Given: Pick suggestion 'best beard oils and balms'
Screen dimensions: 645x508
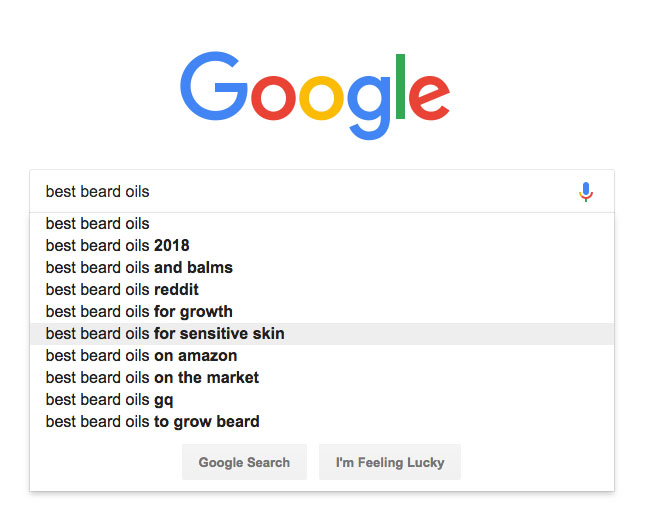Looking at the screenshot, I should point(322,268).
